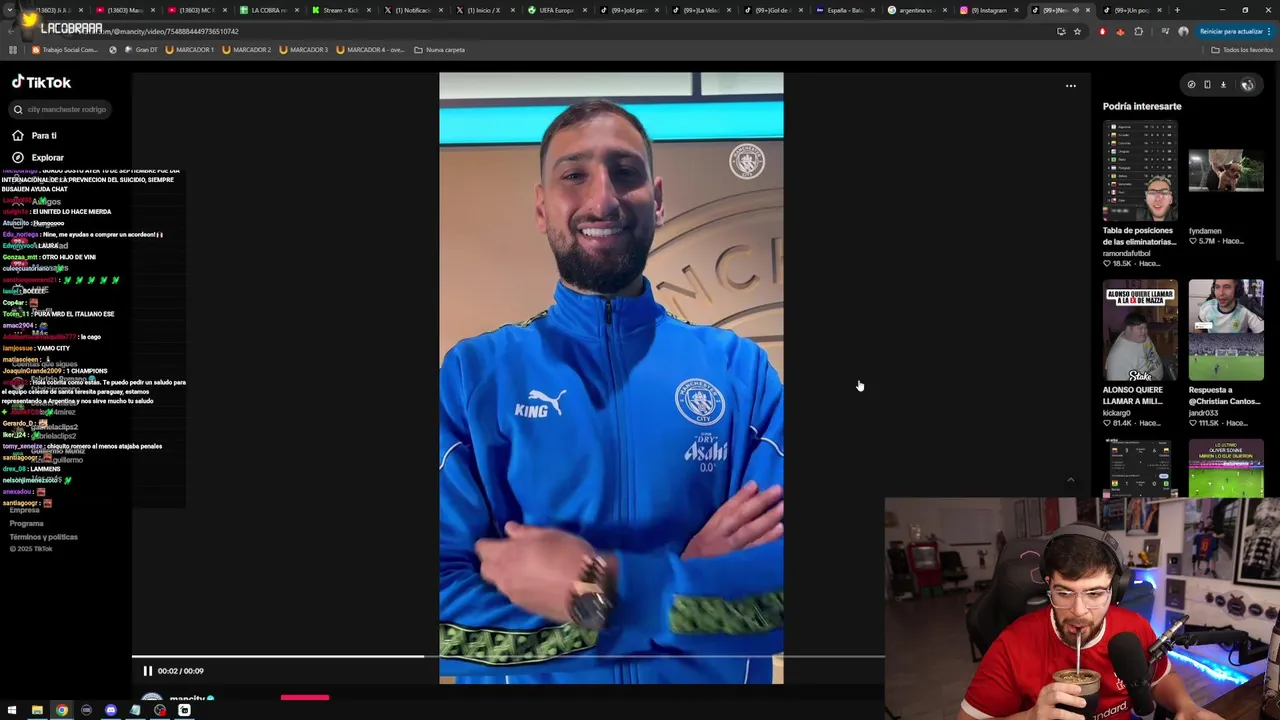Click the red extension icon in Chrome toolbar
Viewport: 1280px width, 720px height.
coord(1102,31)
